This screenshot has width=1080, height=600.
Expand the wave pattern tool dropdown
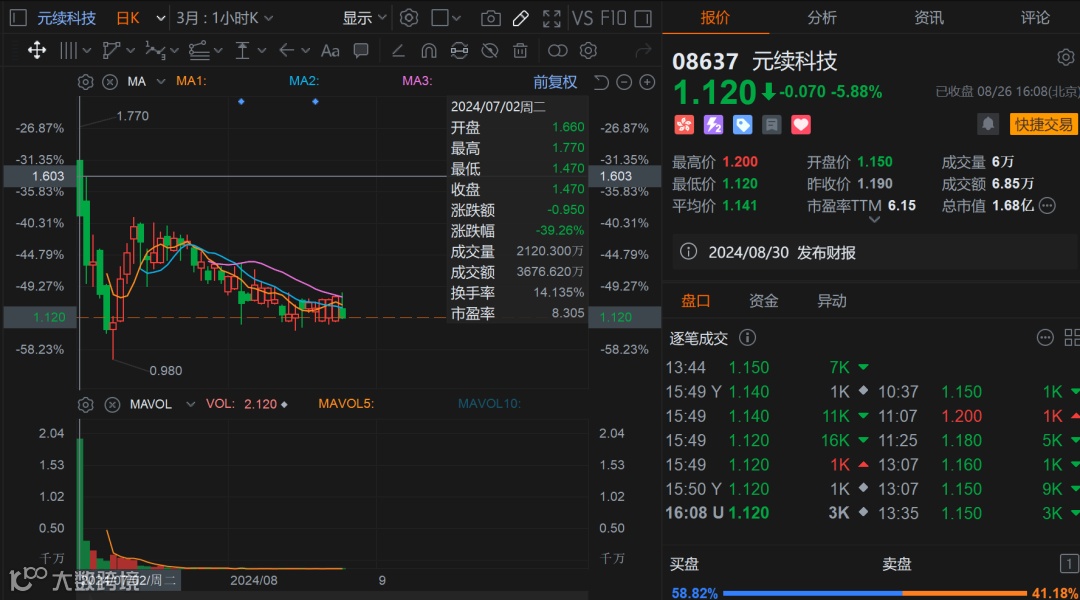(174, 50)
